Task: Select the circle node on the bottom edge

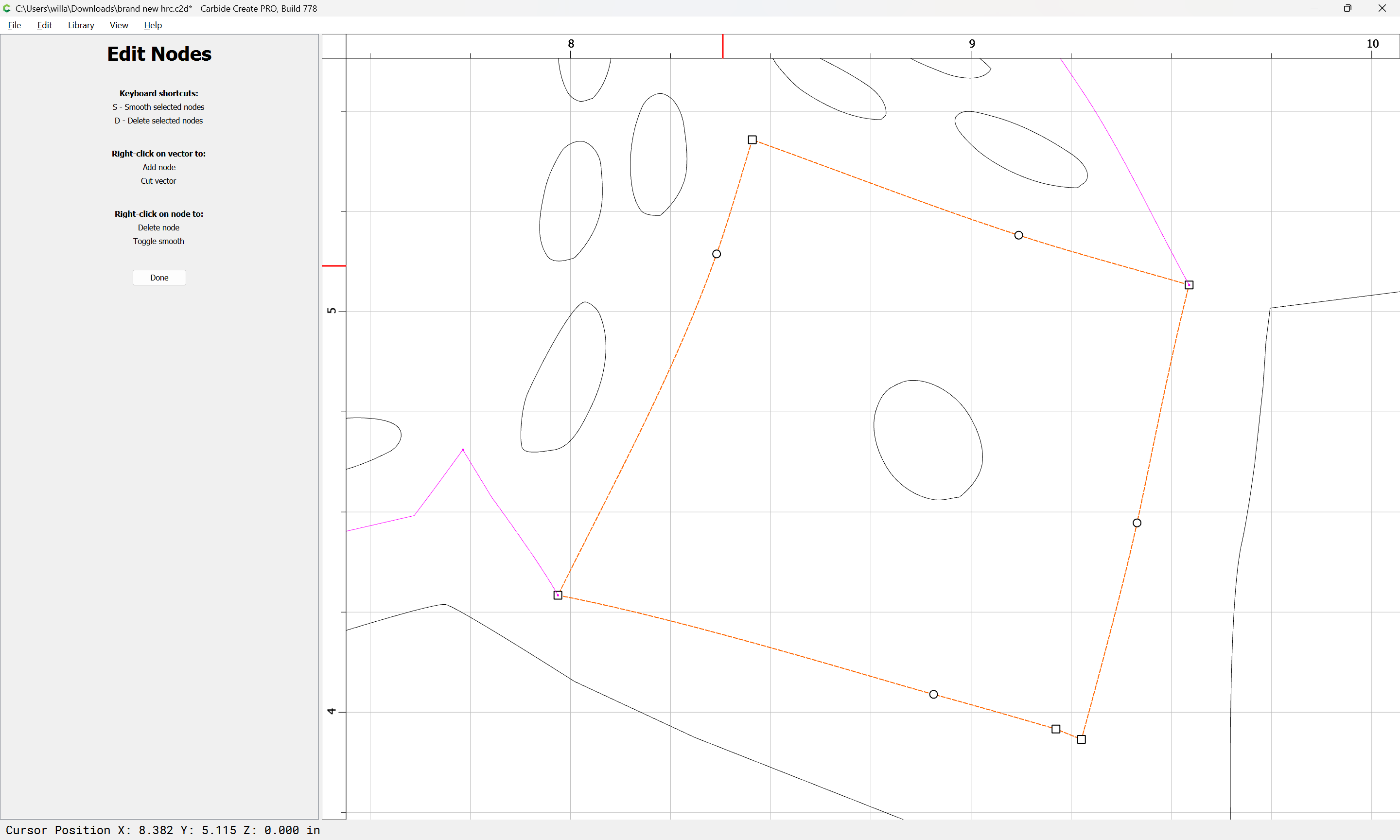Action: tap(934, 695)
